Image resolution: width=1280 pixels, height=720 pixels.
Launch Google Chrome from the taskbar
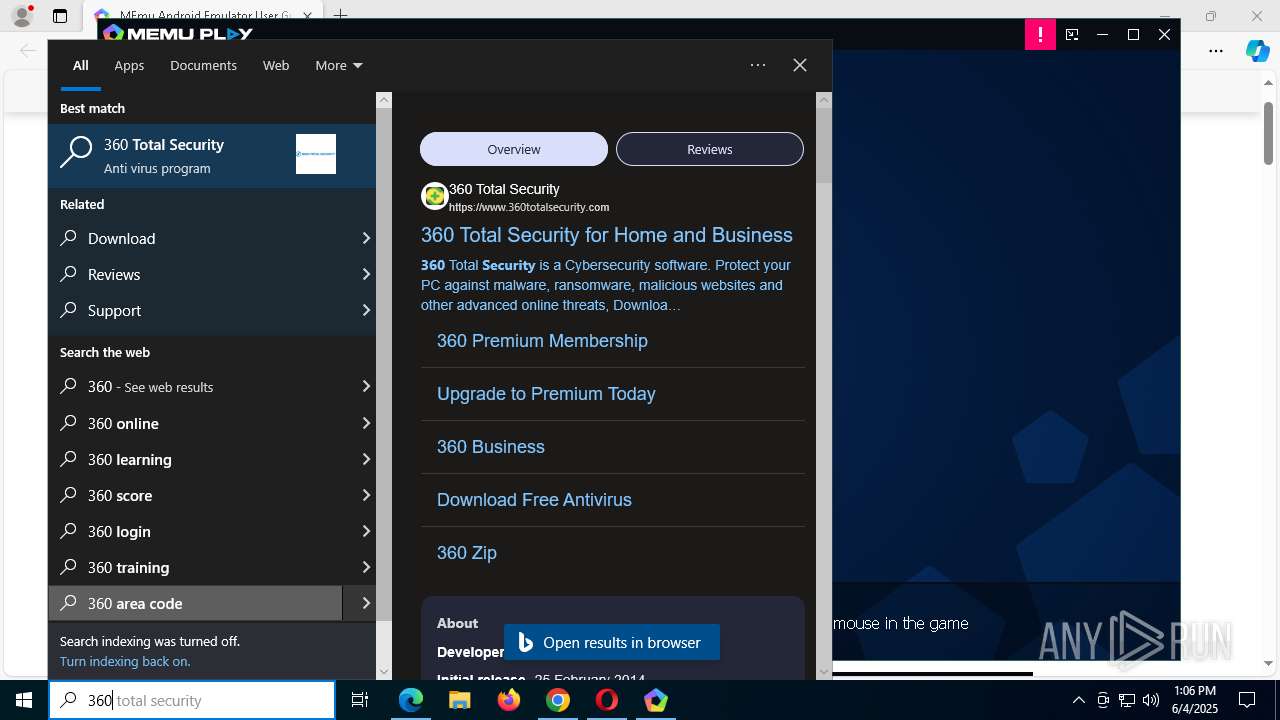click(x=558, y=700)
